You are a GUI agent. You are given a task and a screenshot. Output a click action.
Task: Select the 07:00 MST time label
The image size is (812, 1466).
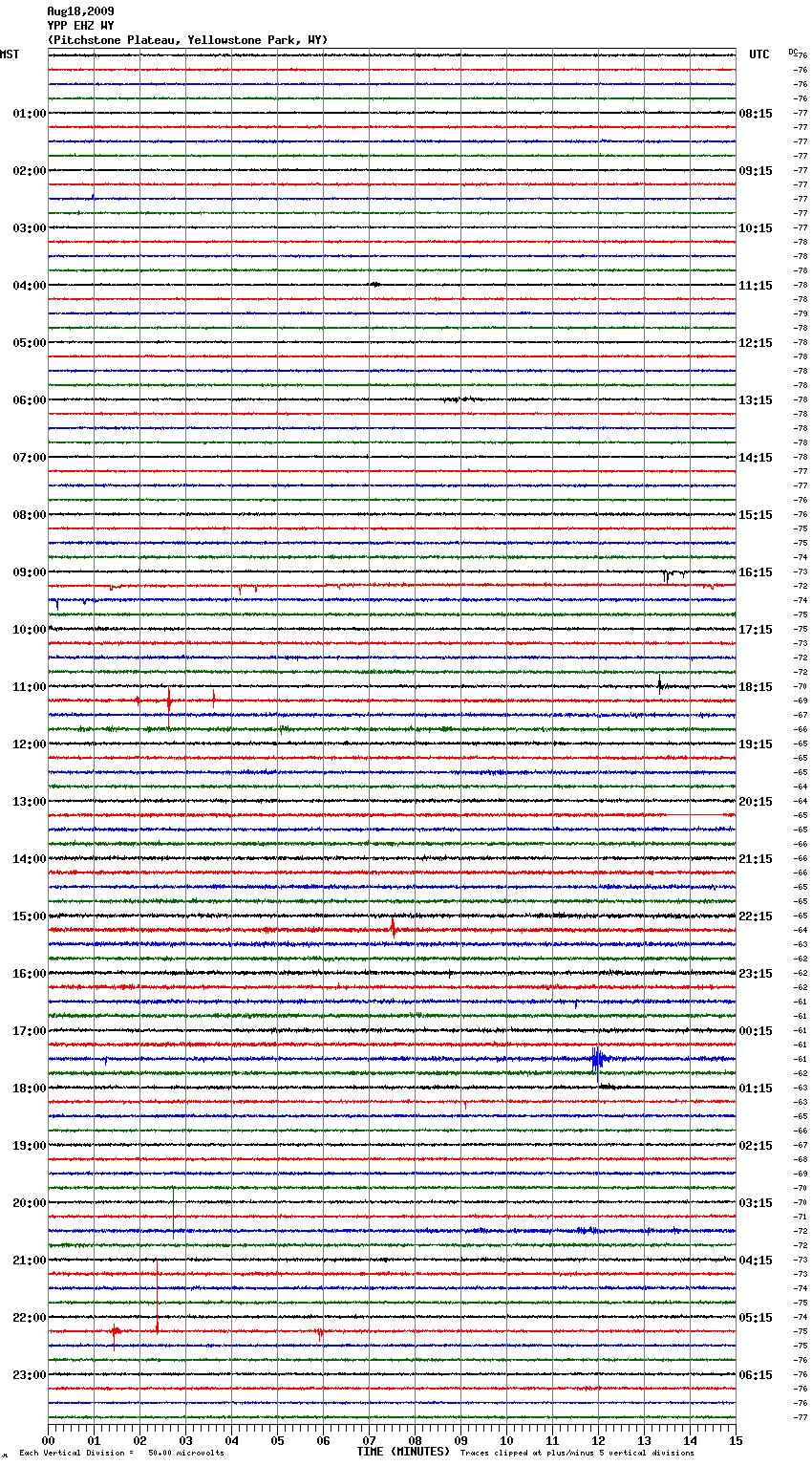[x=29, y=458]
